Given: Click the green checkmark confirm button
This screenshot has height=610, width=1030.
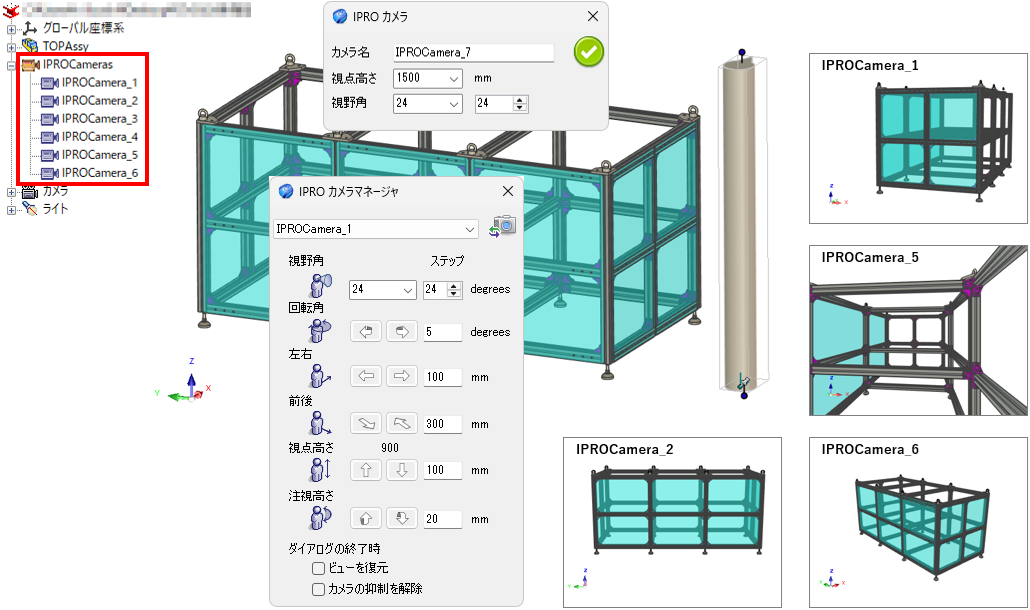Looking at the screenshot, I should (589, 52).
